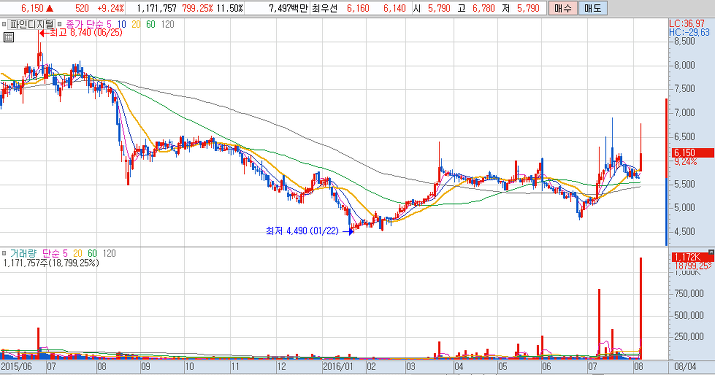Select volume panel 60-day average legend
The width and height of the screenshot is (715, 375).
tap(92, 253)
